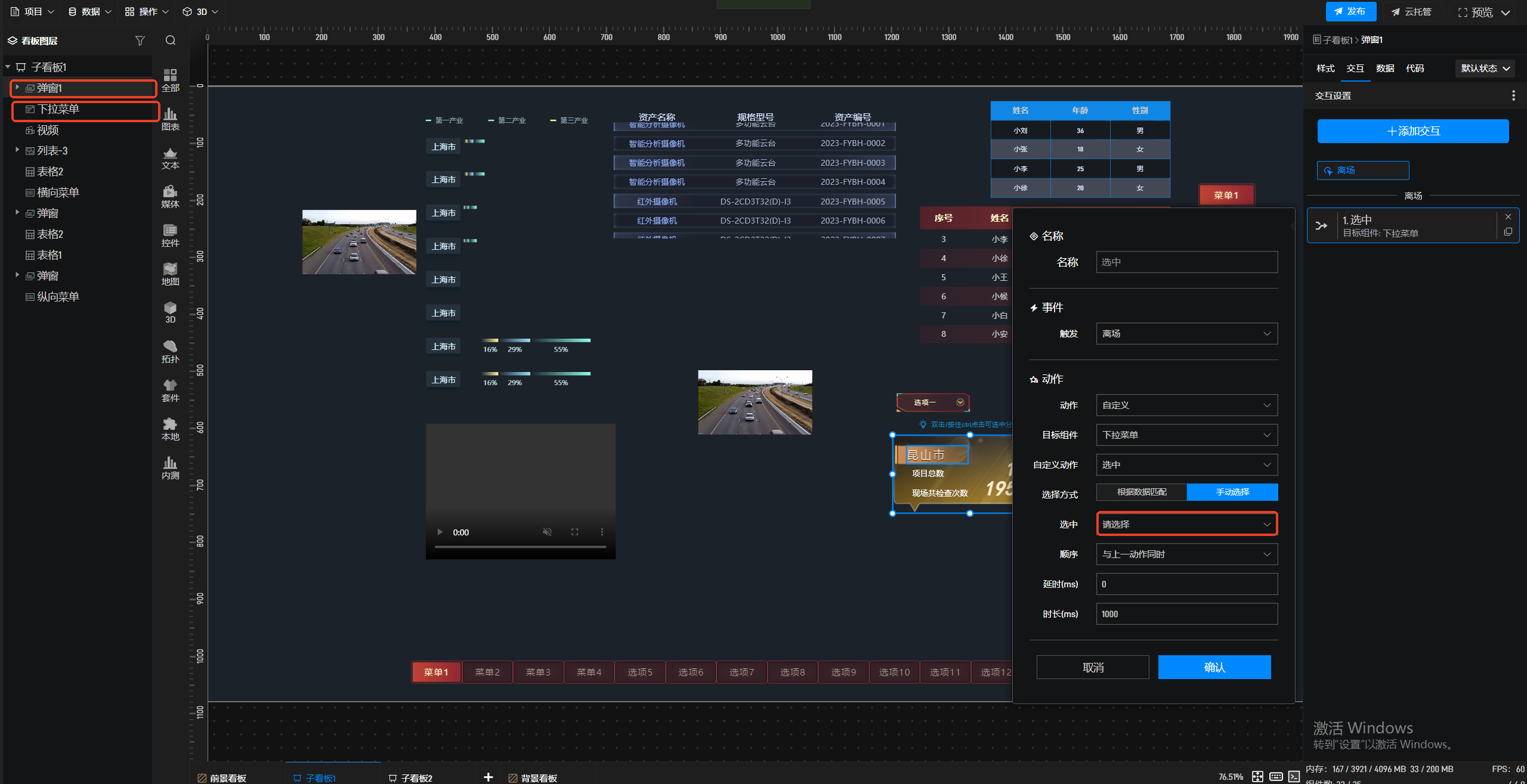Open the 图表 chart component category

(x=170, y=119)
